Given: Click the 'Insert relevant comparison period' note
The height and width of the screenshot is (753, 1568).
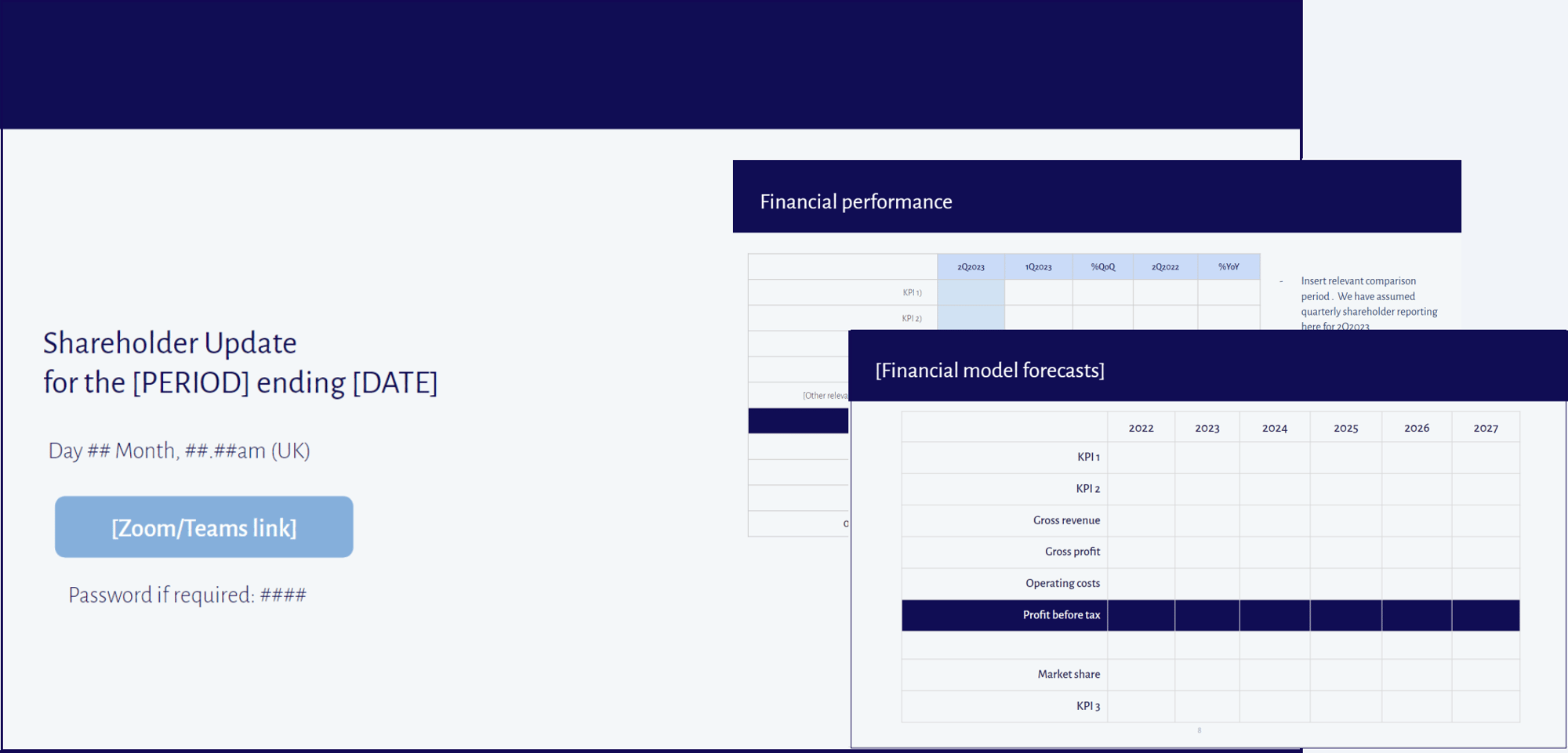Looking at the screenshot, I should point(1369,303).
